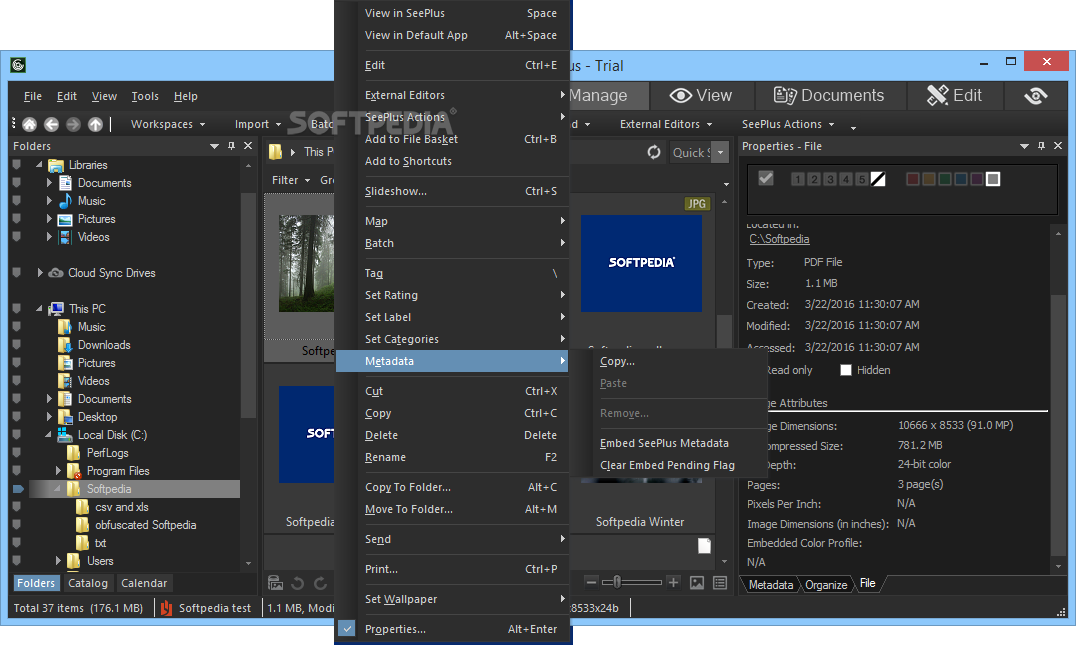1076x645 pixels.
Task: Close the Properties - File pane
Action: 1057,145
